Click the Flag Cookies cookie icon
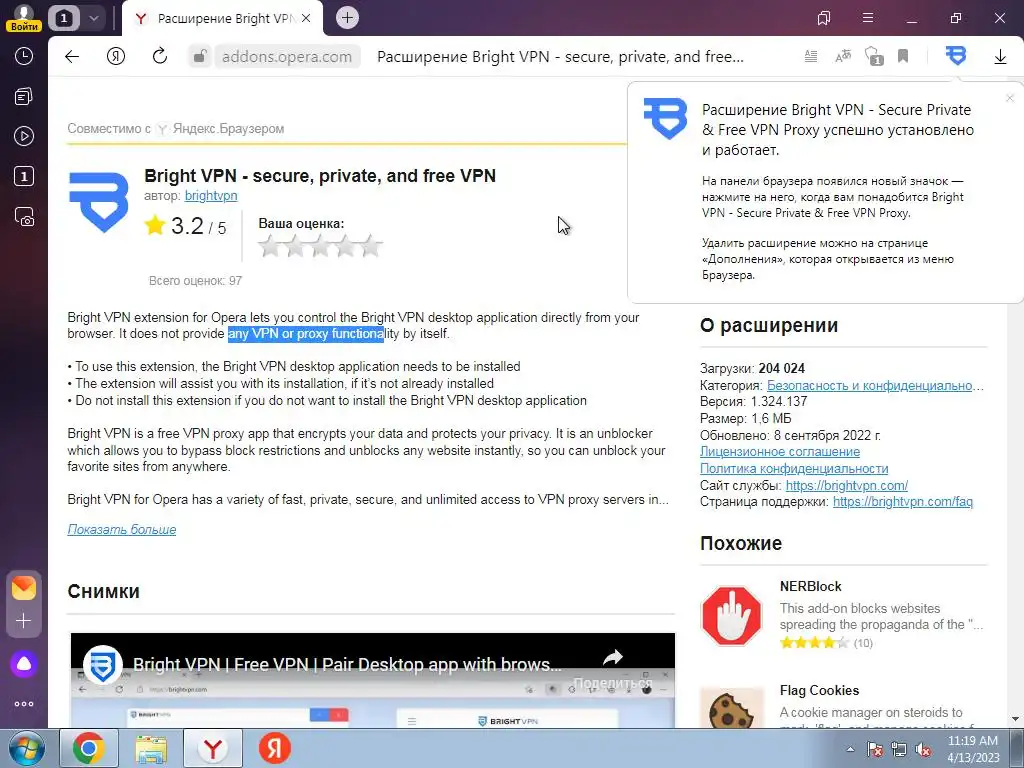Screen dimensions: 1024x768 pyautogui.click(x=731, y=708)
